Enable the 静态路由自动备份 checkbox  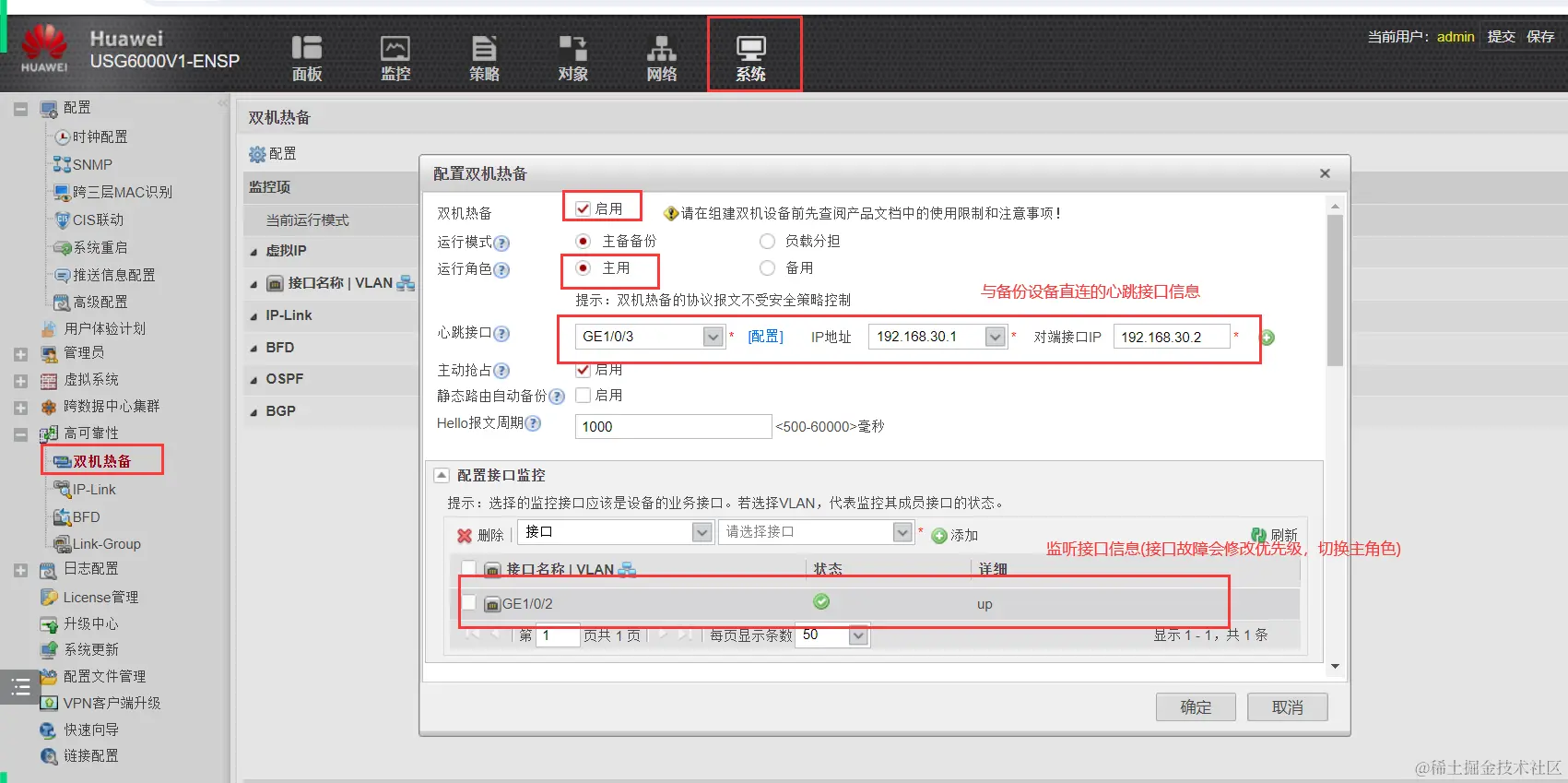pyautogui.click(x=583, y=395)
